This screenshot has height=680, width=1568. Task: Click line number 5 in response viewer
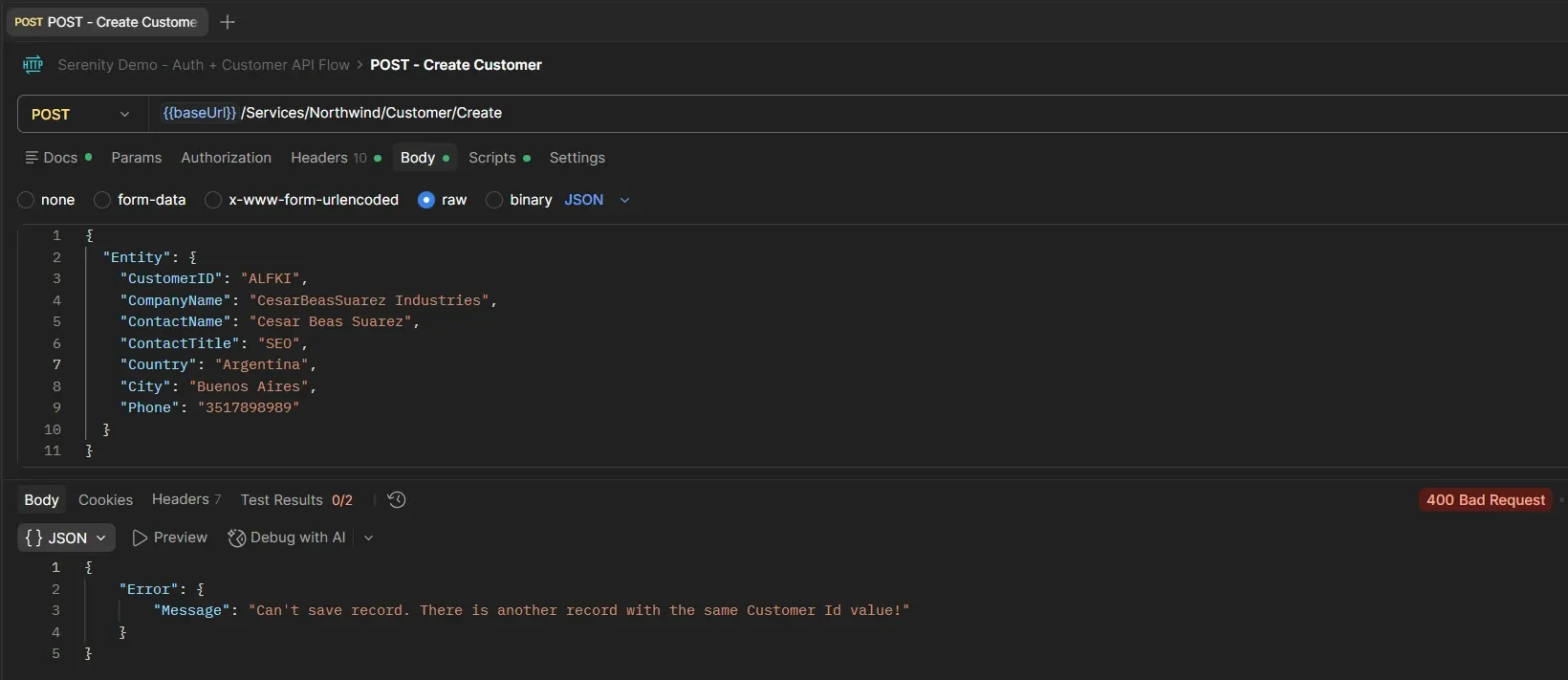[55, 653]
